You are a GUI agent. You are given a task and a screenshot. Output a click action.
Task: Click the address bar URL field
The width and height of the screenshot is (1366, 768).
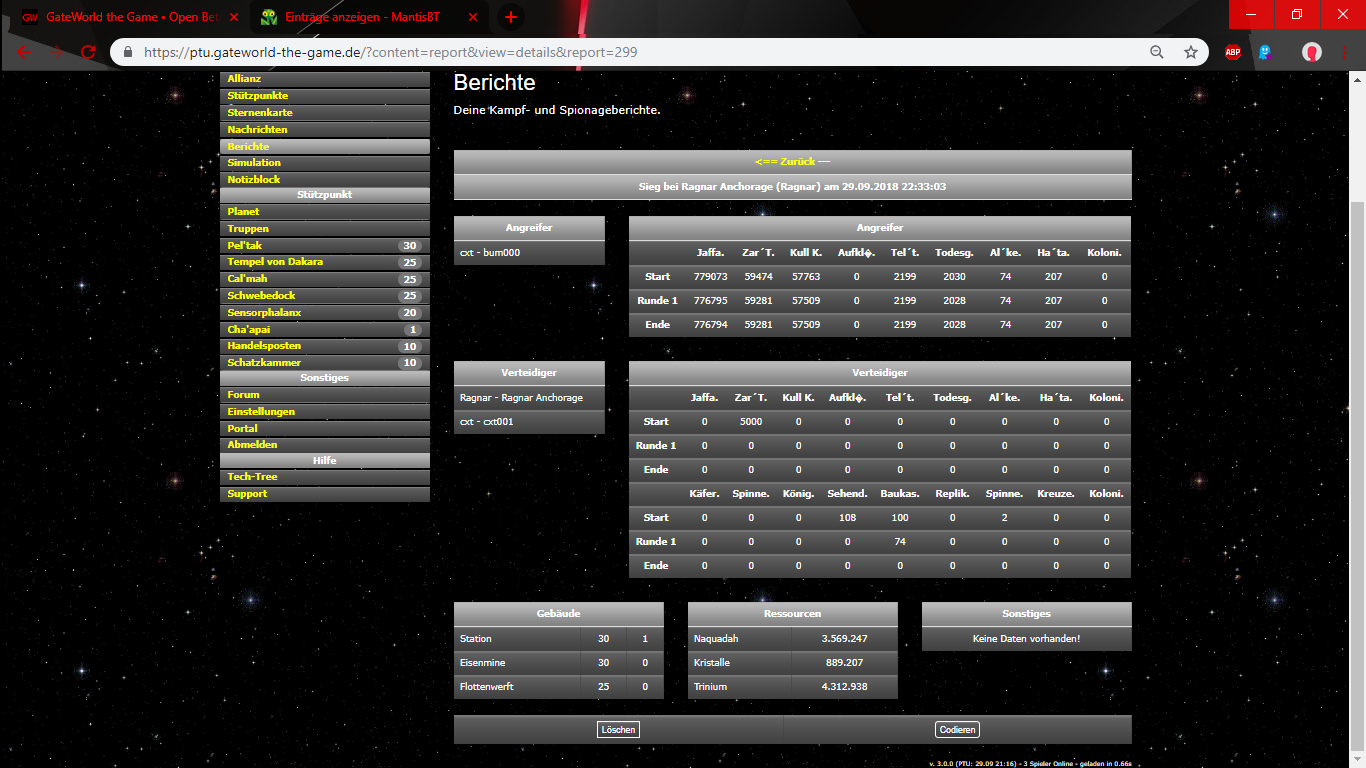(x=640, y=52)
